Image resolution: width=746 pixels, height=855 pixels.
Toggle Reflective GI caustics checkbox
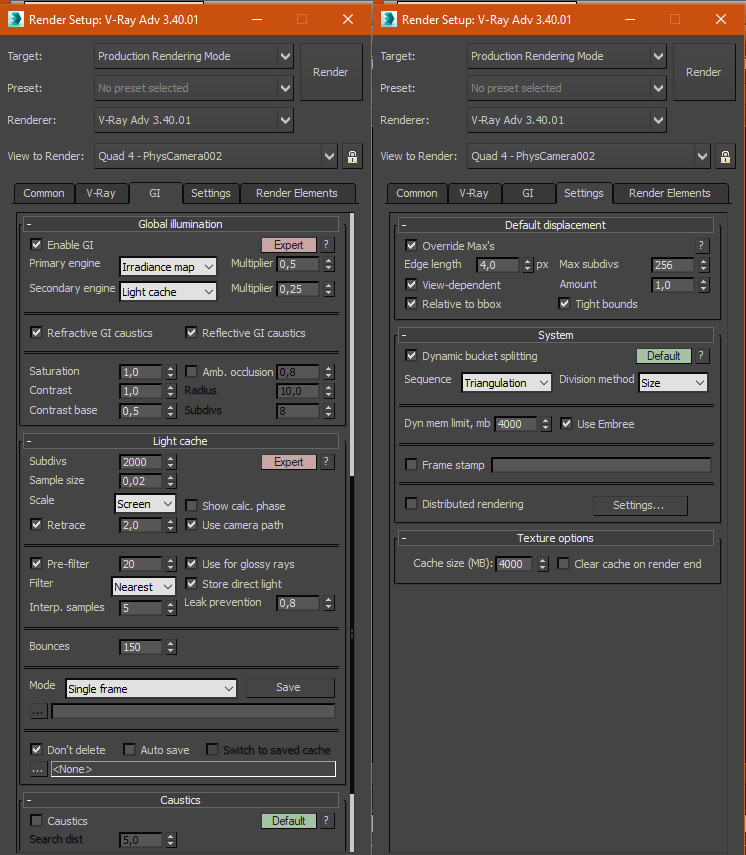(x=191, y=333)
